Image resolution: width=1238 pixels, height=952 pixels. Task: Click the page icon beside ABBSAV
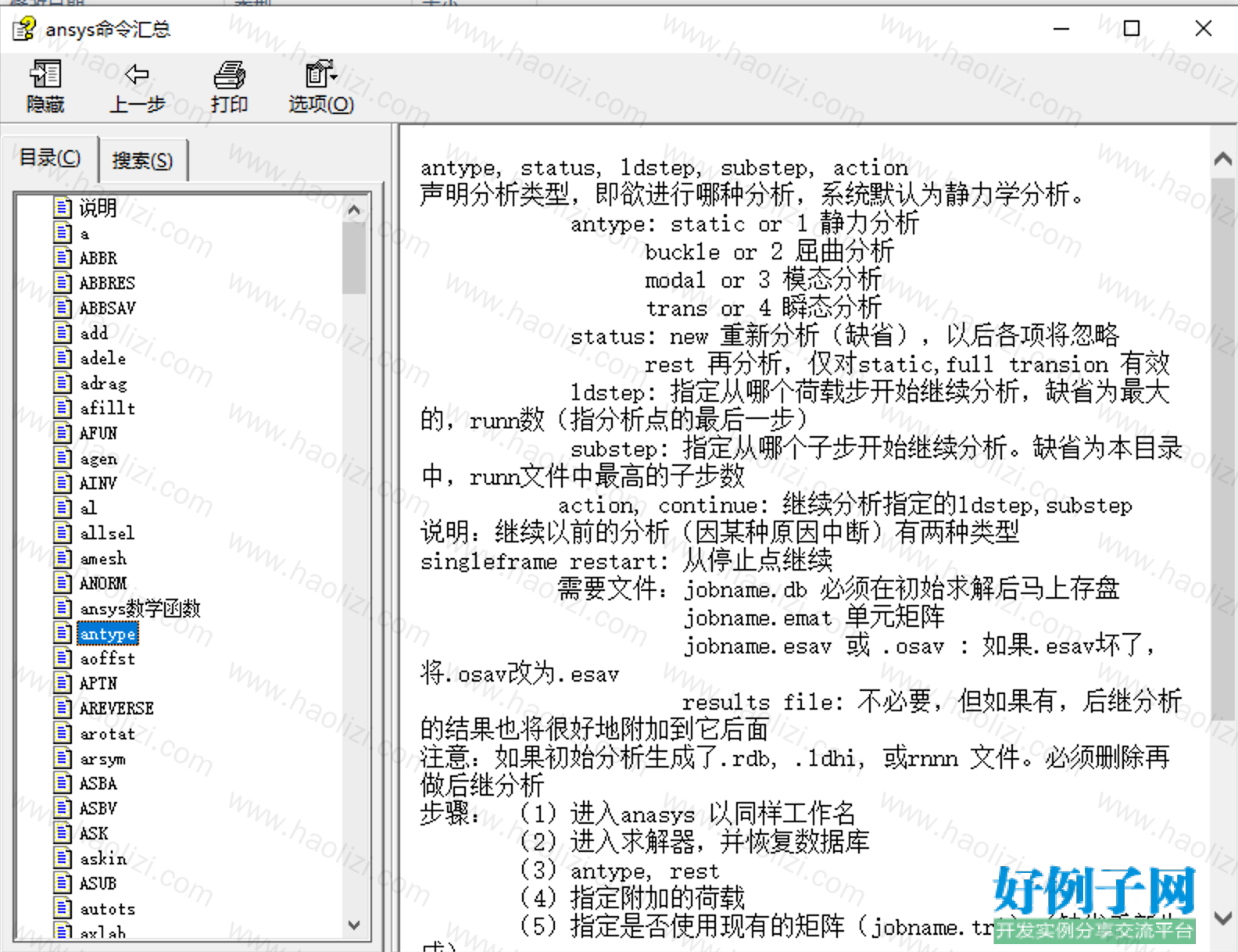(x=63, y=307)
